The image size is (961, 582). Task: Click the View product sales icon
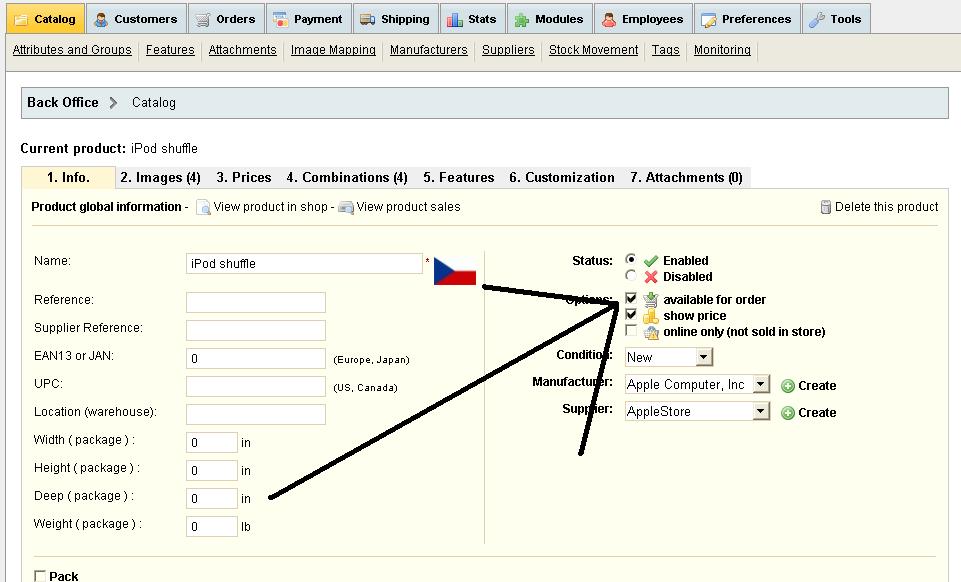point(346,208)
